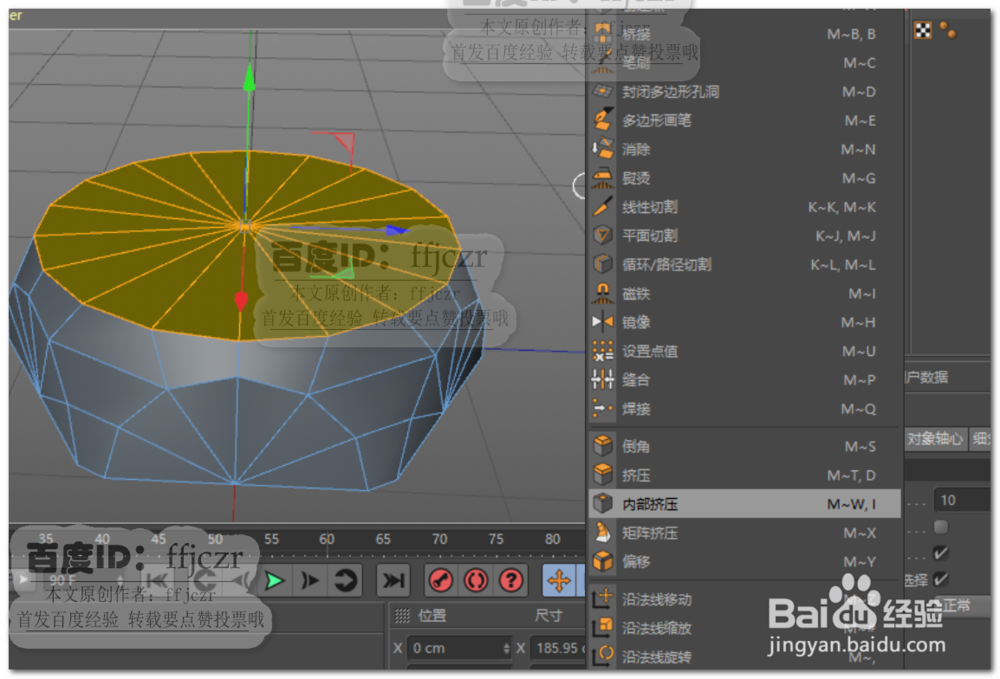The image size is (1000, 679).
Task: Choose 沿法线缩放 scale along normals
Action: pyautogui.click(x=744, y=628)
